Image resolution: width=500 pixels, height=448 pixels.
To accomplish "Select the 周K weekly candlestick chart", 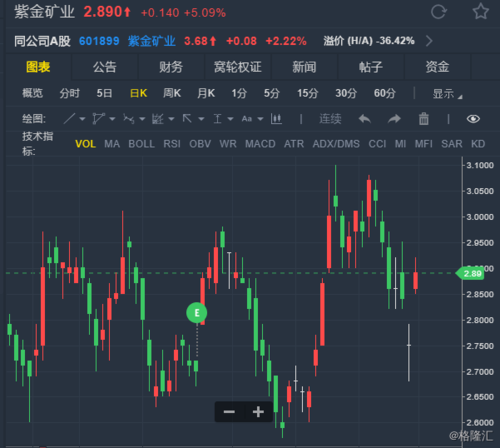I will (172, 93).
